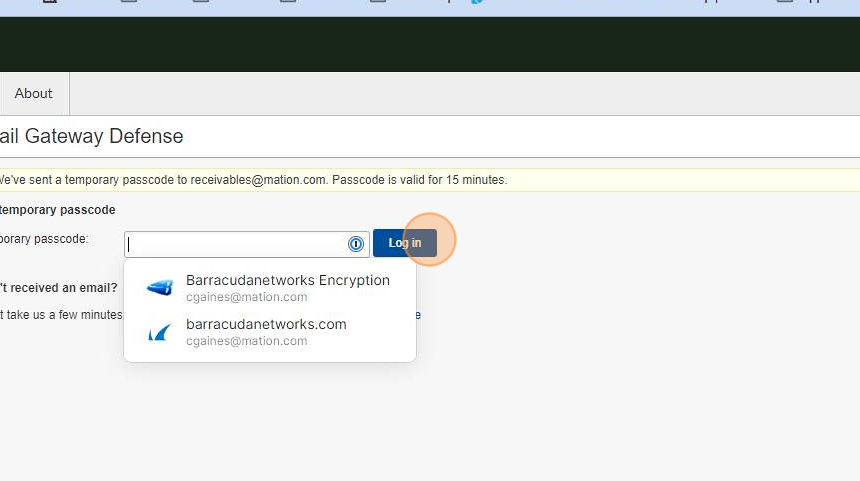
Task: Click the barracudanetworks.com fin logo icon
Action: click(160, 332)
